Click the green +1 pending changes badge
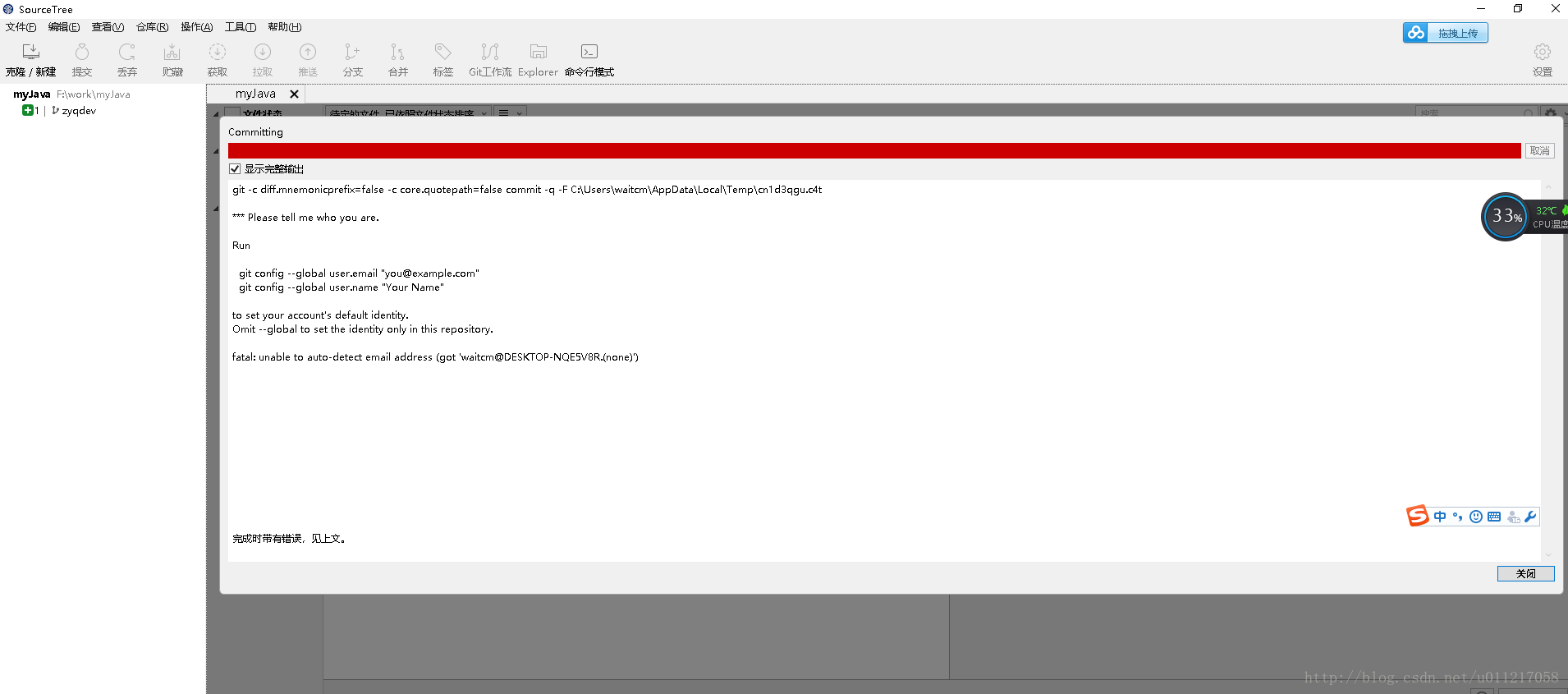The width and height of the screenshot is (1568, 694). pos(30,111)
